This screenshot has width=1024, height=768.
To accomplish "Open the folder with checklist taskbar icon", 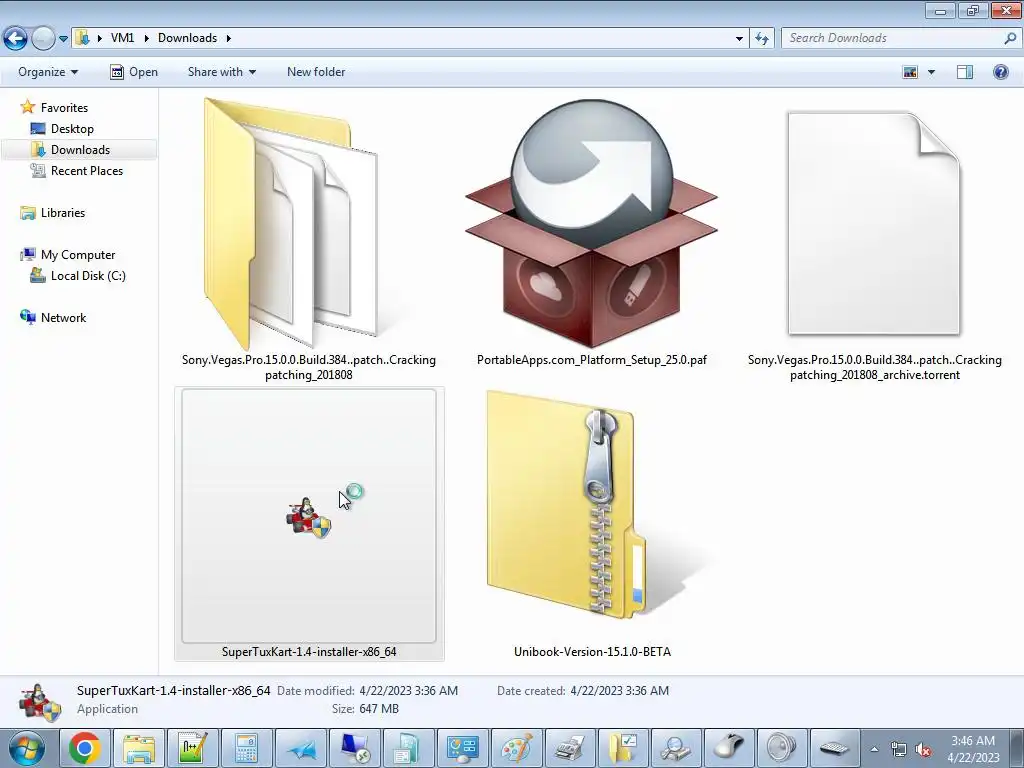I will 623,748.
